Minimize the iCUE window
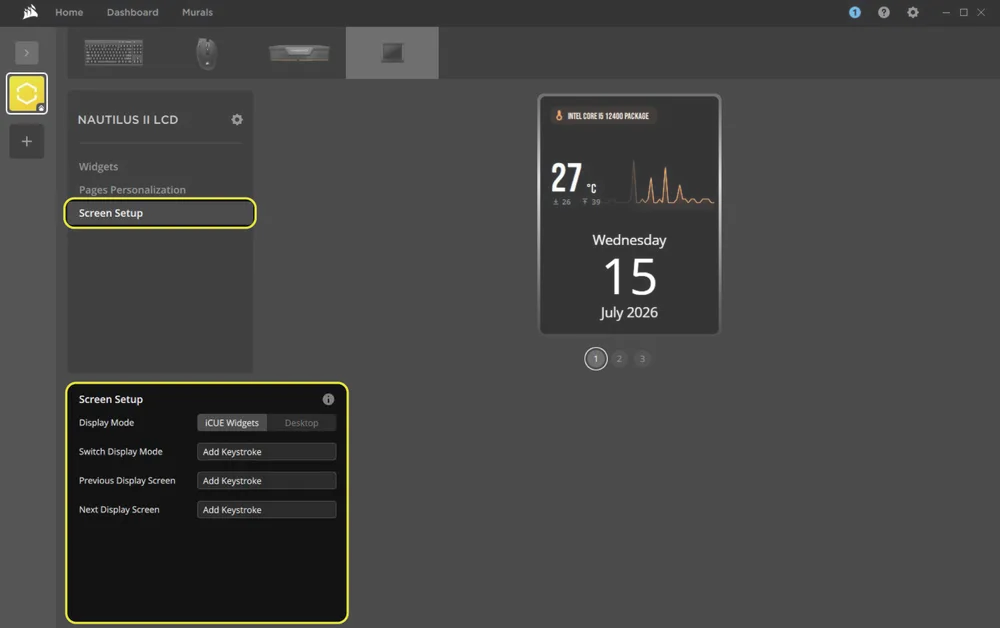Image resolution: width=1000 pixels, height=628 pixels. click(x=946, y=12)
